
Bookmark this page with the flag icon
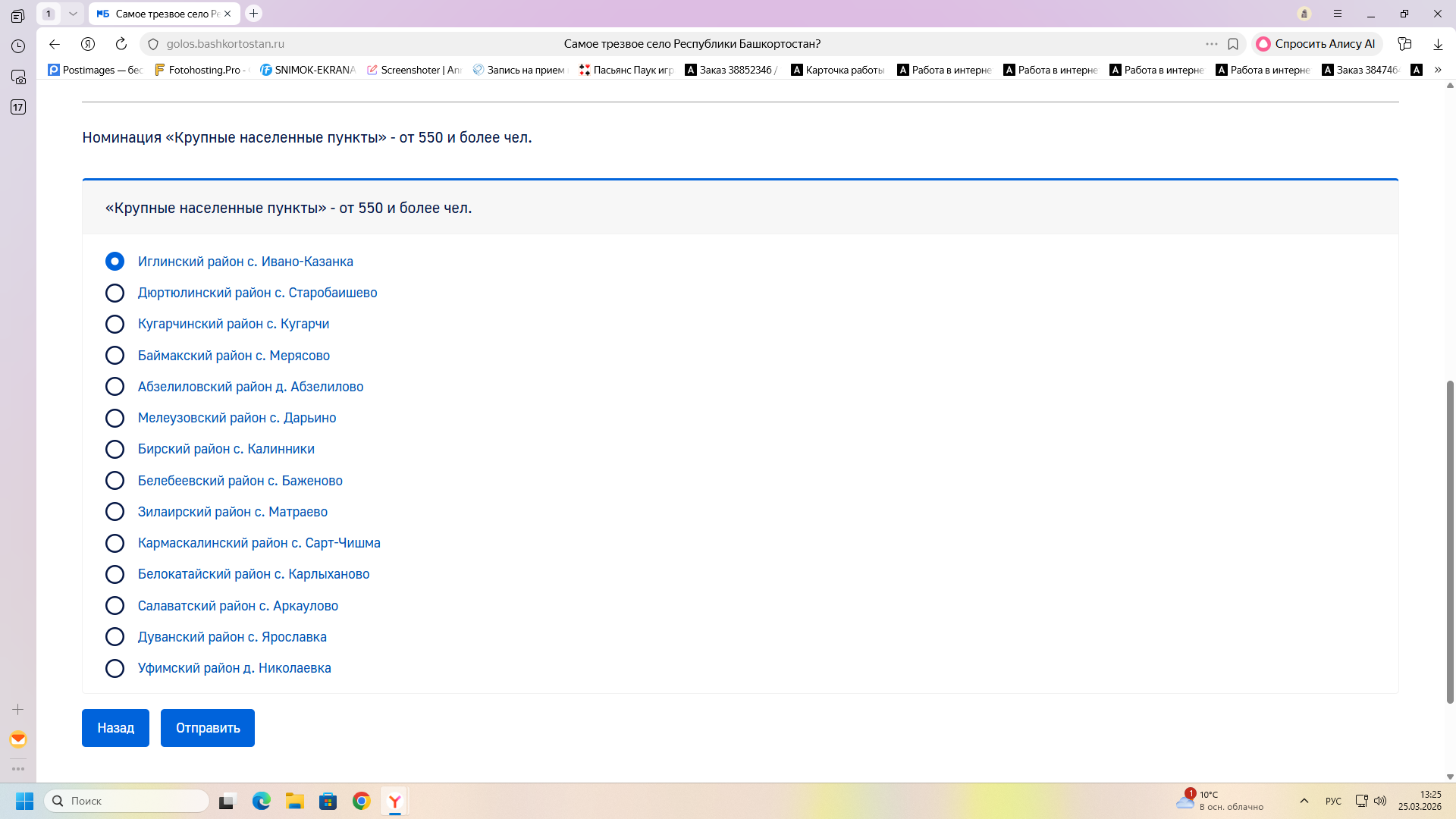[1233, 44]
